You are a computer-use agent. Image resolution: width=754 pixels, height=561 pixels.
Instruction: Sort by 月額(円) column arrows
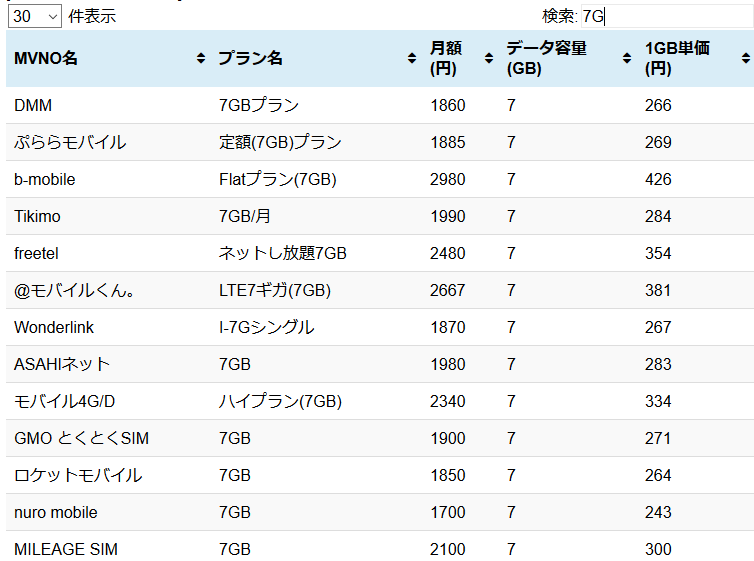tap(489, 59)
